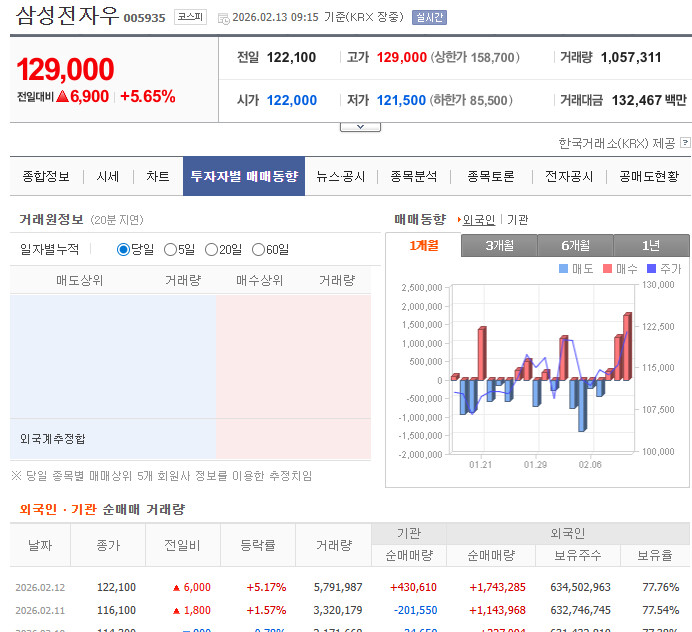The image size is (692, 632).
Task: Select the 60일 radio option
Action: click(x=258, y=250)
